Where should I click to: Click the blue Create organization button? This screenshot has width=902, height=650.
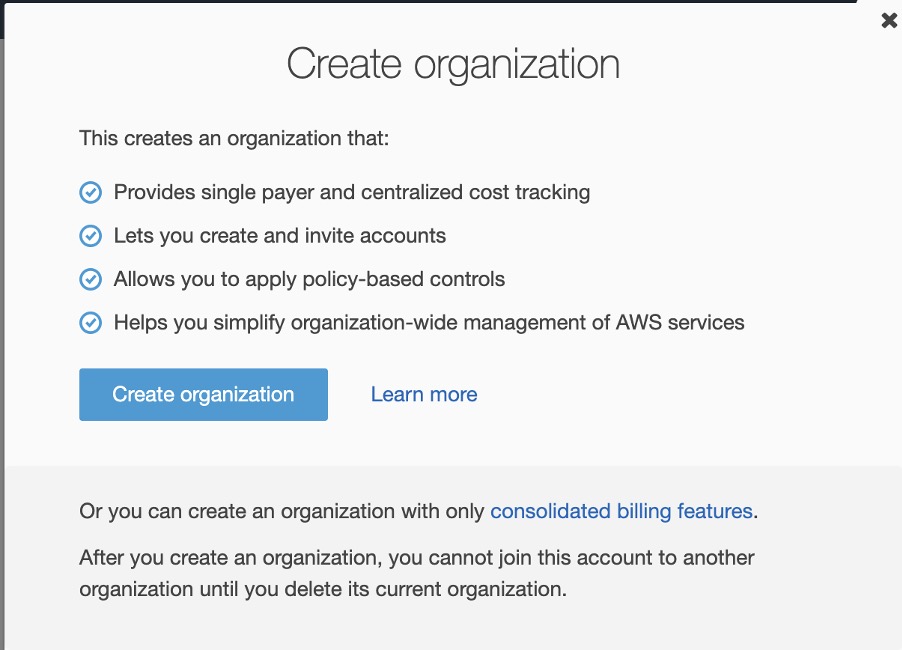pos(203,394)
